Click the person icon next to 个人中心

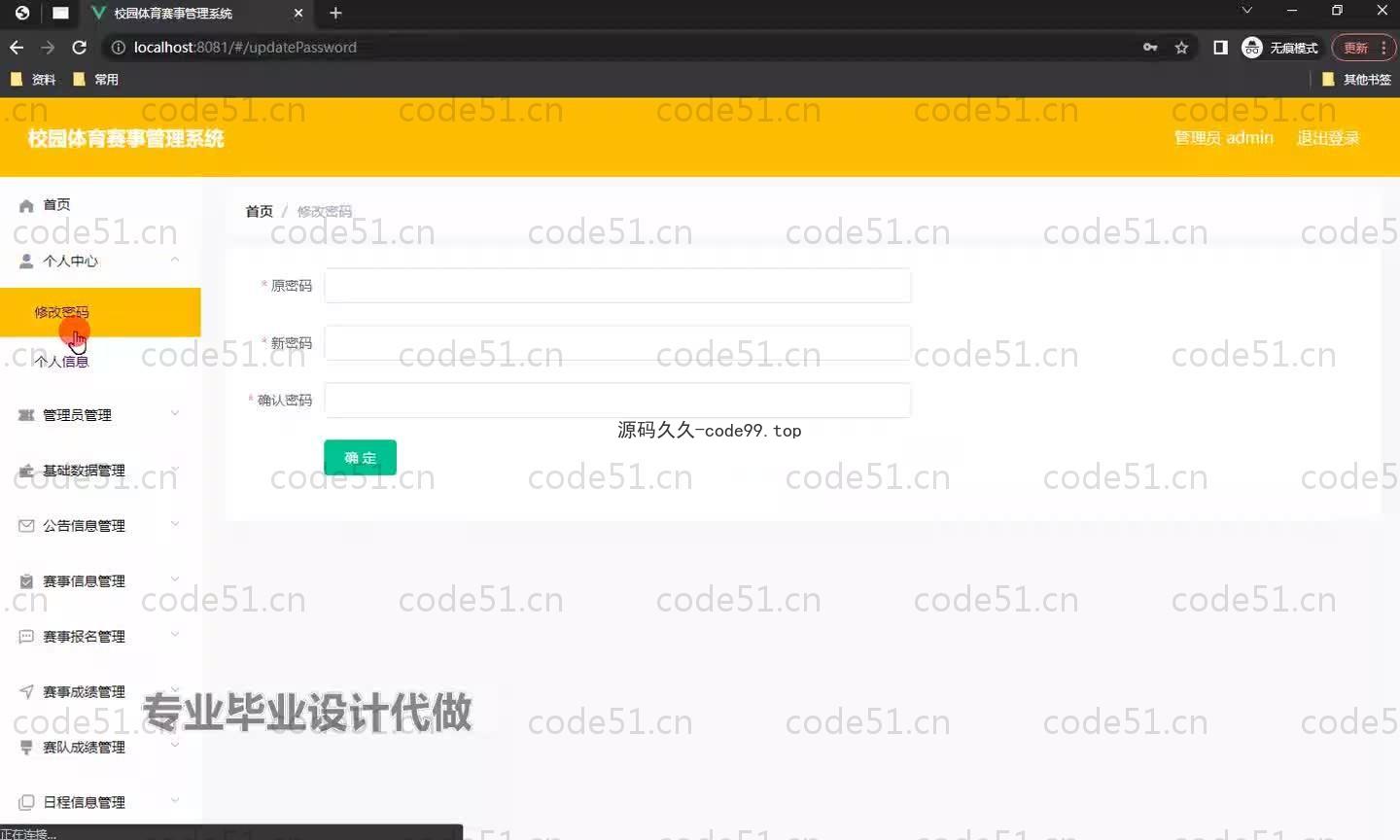[26, 261]
